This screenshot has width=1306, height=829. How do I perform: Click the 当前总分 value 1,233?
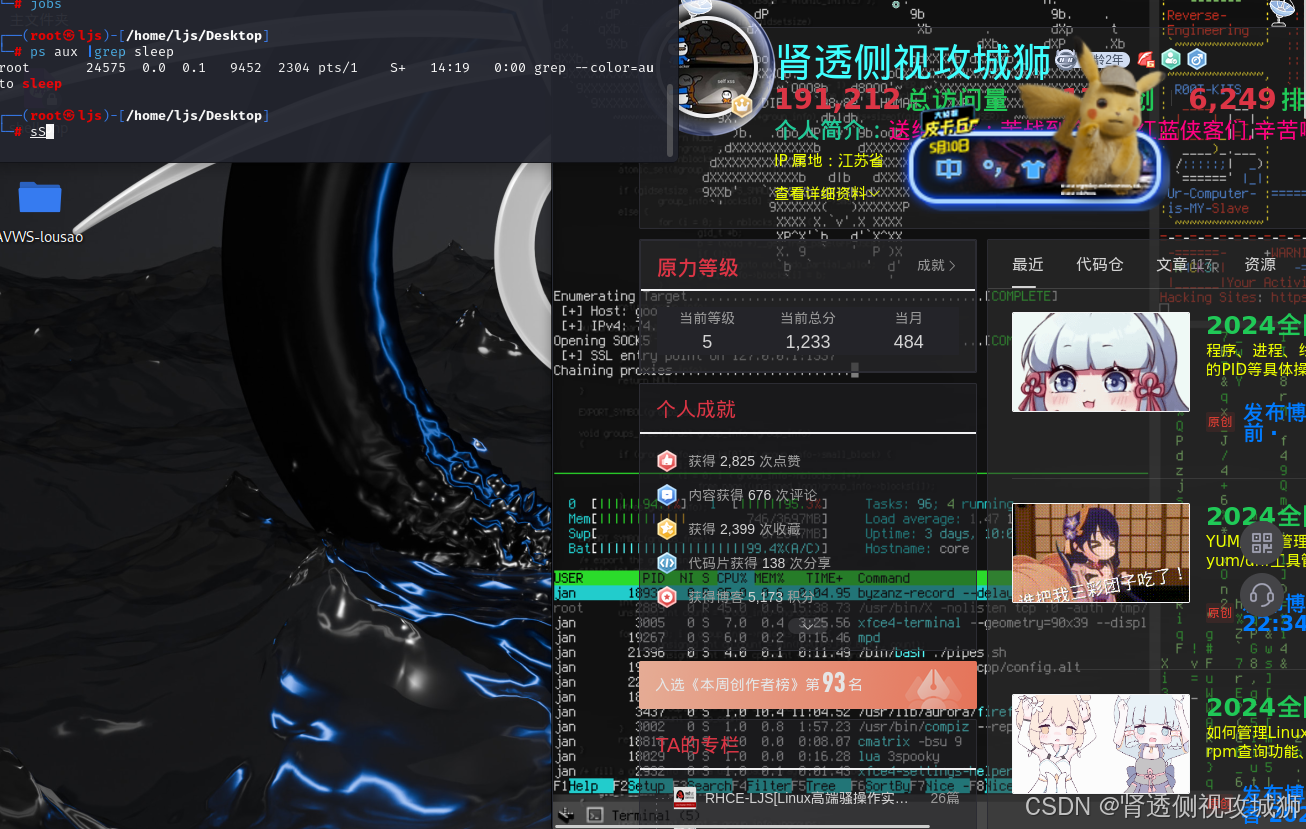(808, 341)
